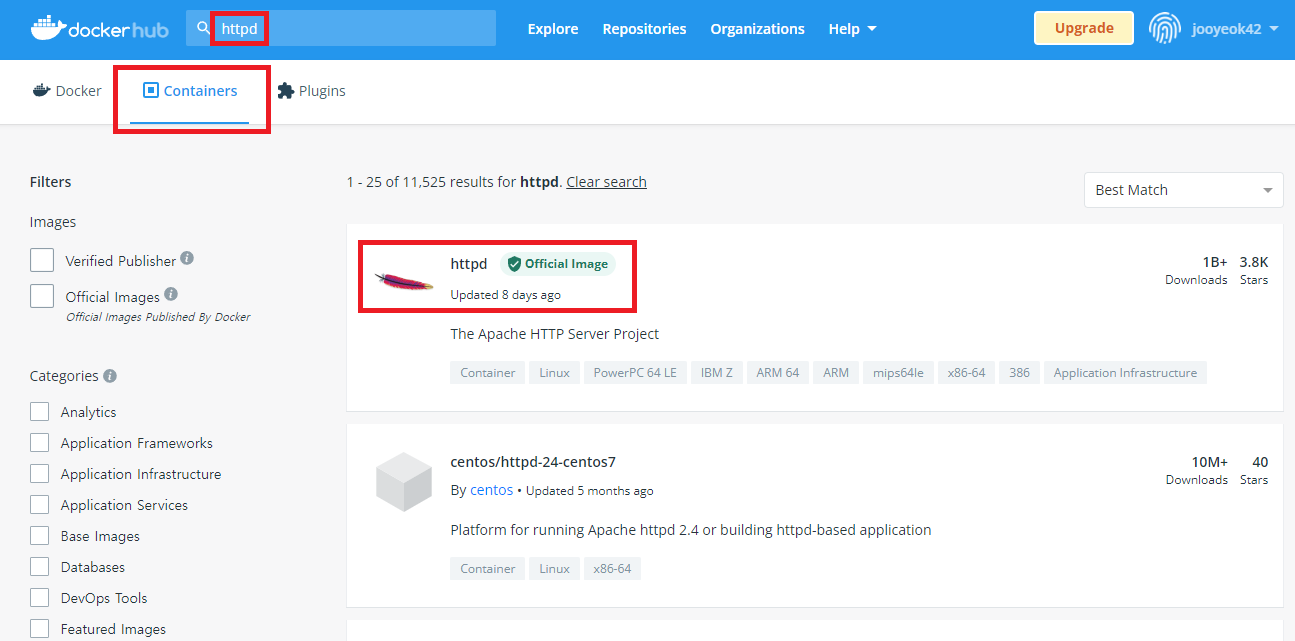Check the Base Images category

[39, 536]
